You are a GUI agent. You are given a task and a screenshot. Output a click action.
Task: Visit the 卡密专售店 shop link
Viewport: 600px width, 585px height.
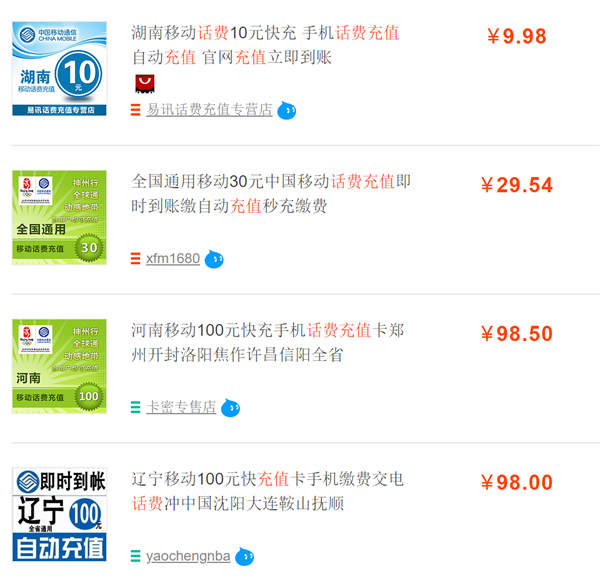coord(181,407)
